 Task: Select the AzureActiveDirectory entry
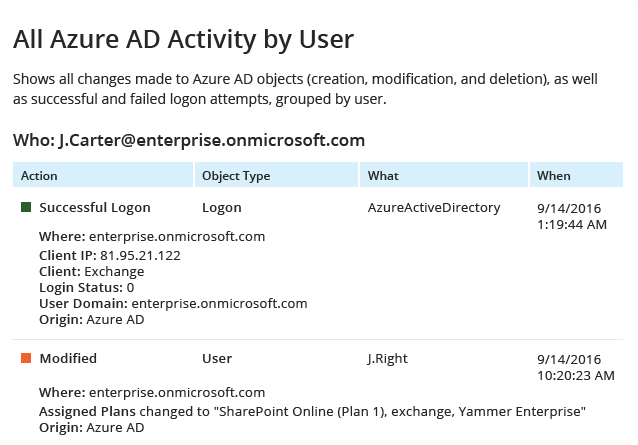click(434, 208)
